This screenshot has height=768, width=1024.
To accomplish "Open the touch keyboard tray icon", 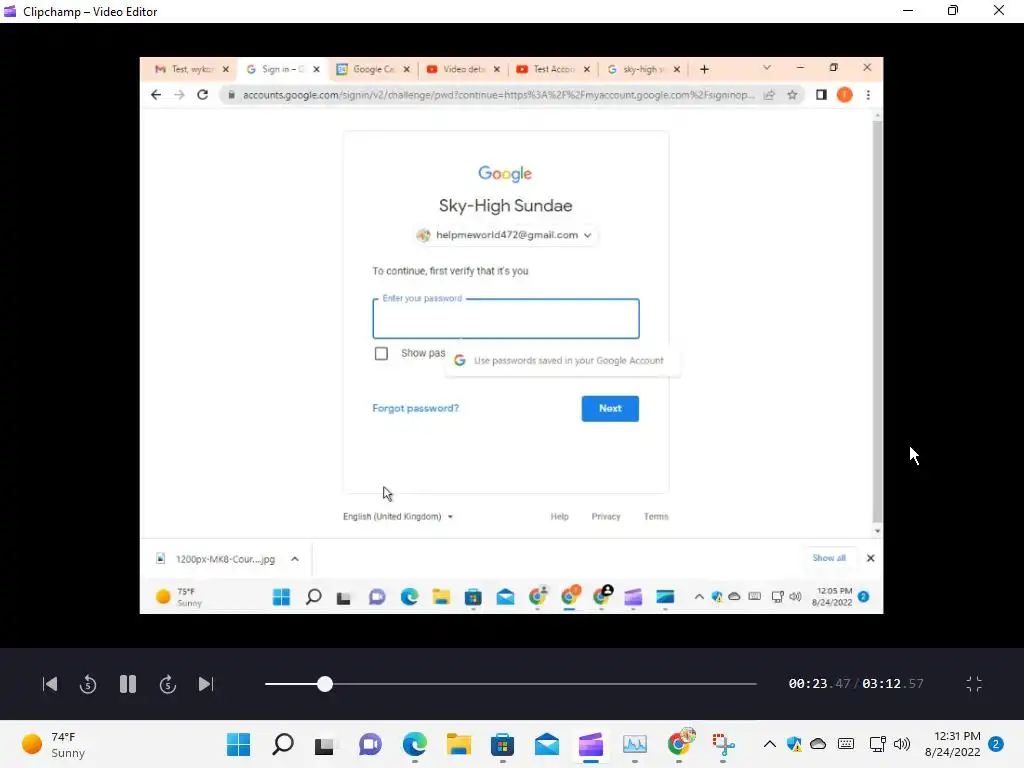I will click(846, 744).
